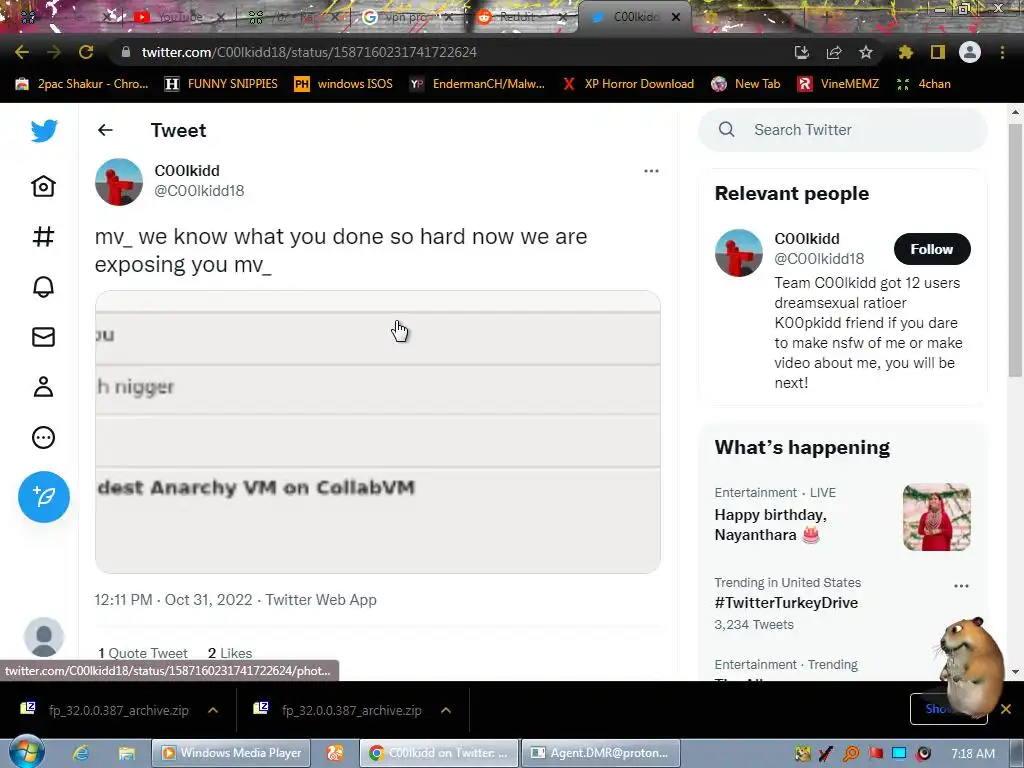Open the Notifications bell icon
Viewport: 1024px width, 768px height.
(44, 287)
